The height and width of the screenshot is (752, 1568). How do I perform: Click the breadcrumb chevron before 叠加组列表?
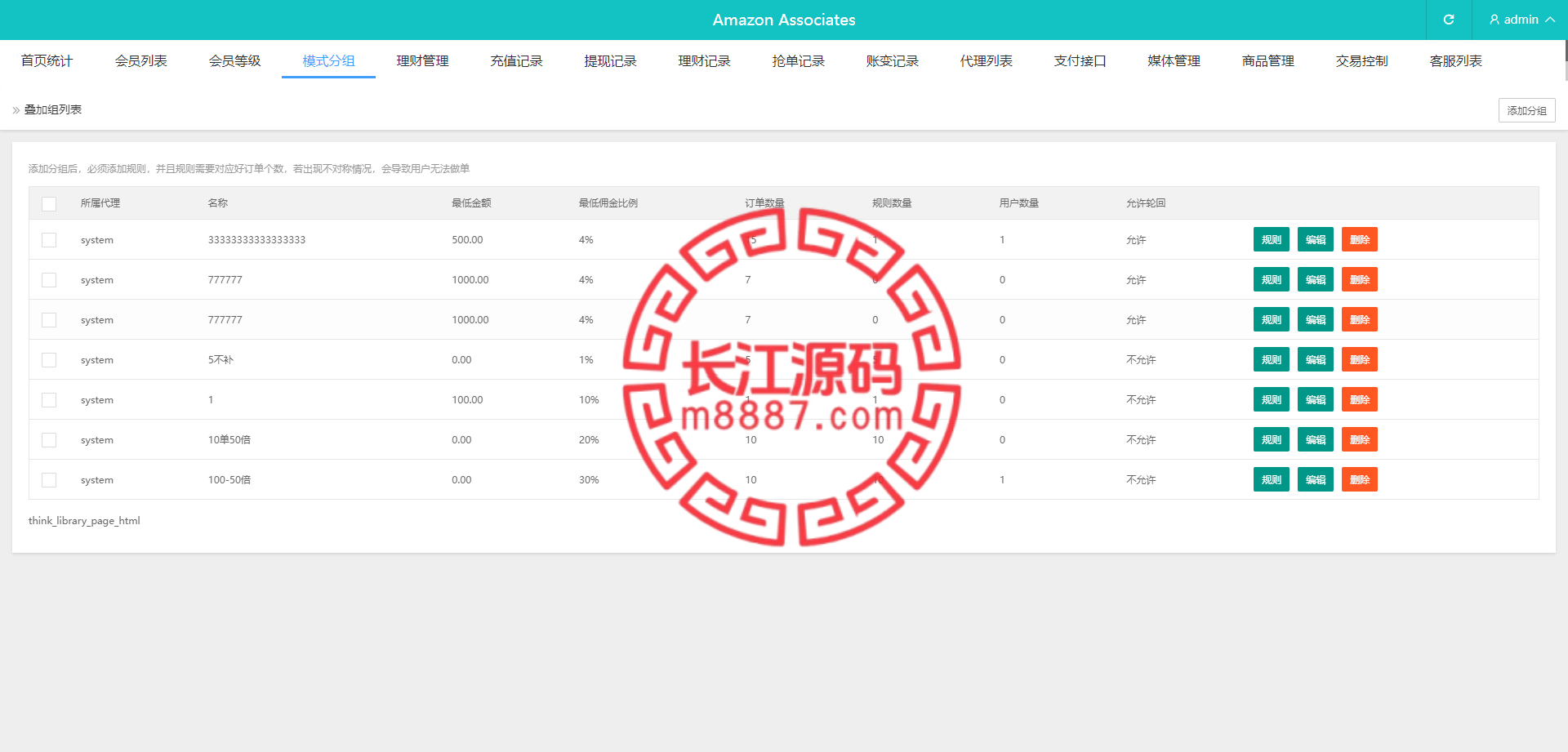[x=16, y=110]
